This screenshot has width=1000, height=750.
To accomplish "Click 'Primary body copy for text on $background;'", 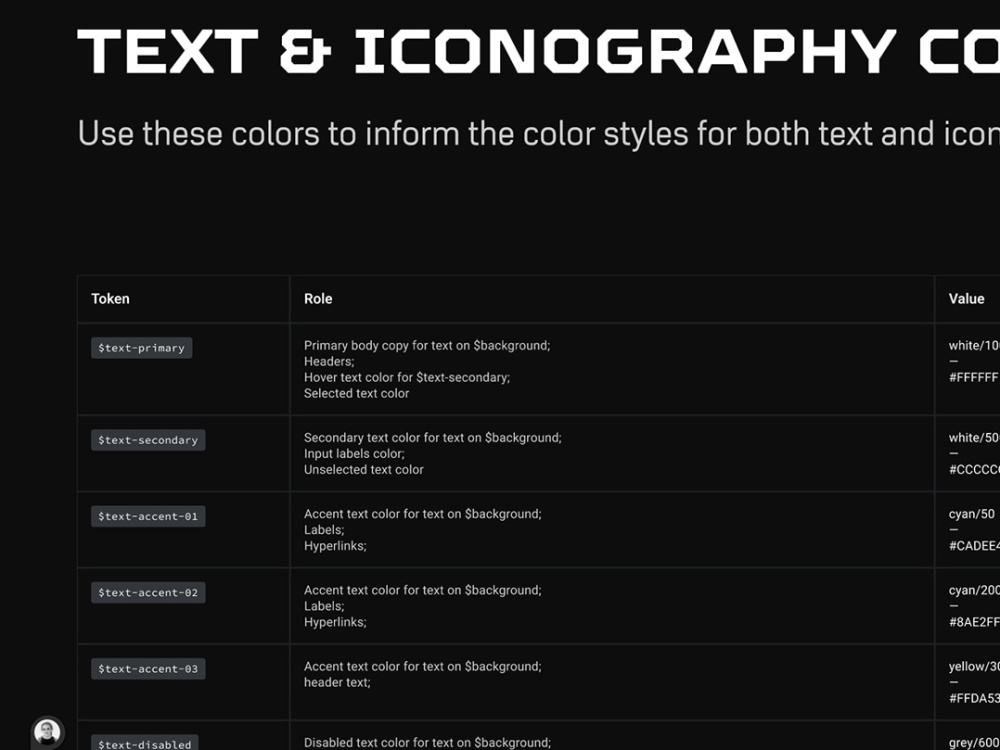I will click(427, 345).
